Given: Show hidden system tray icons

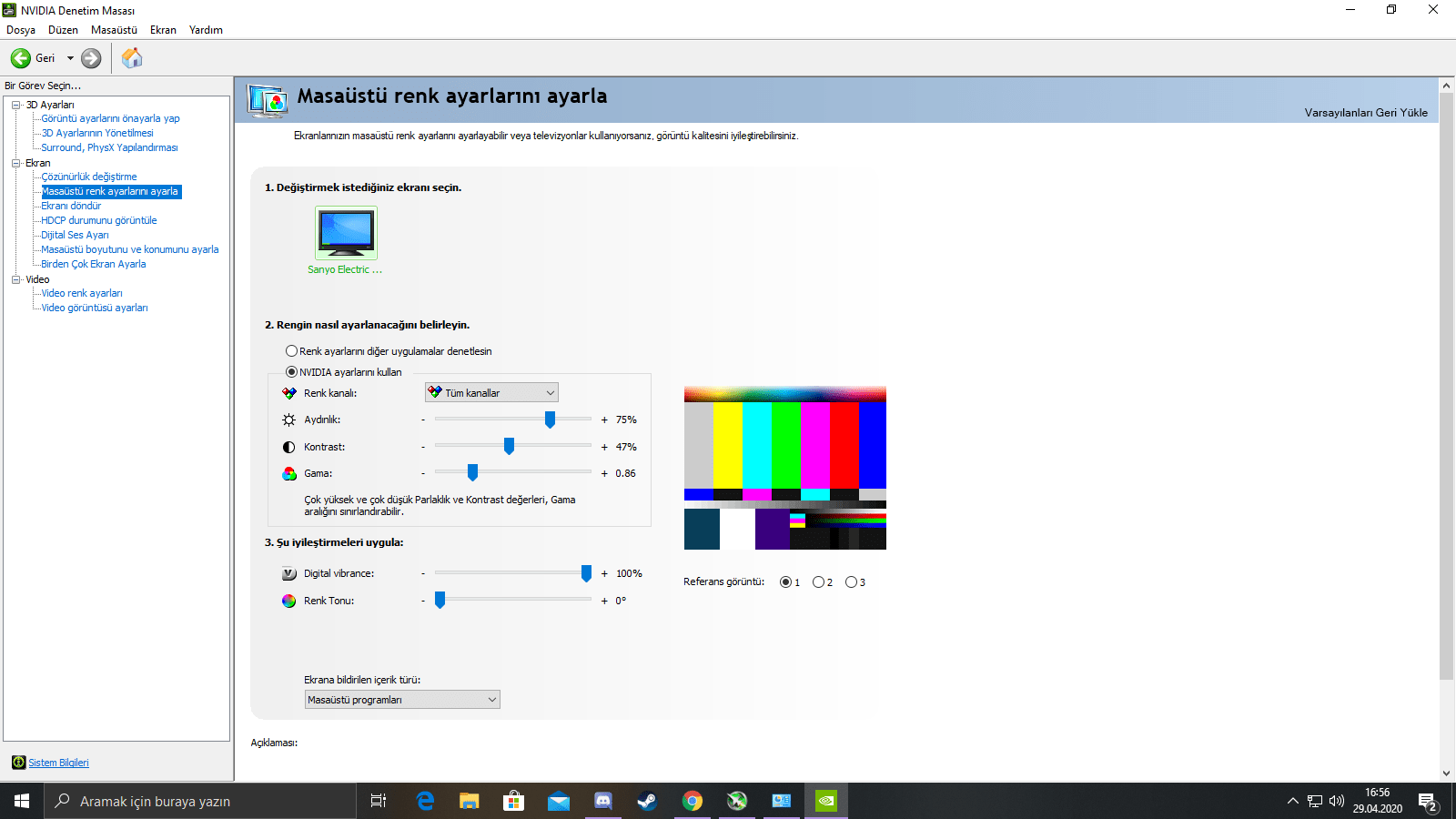Looking at the screenshot, I should [x=1292, y=801].
